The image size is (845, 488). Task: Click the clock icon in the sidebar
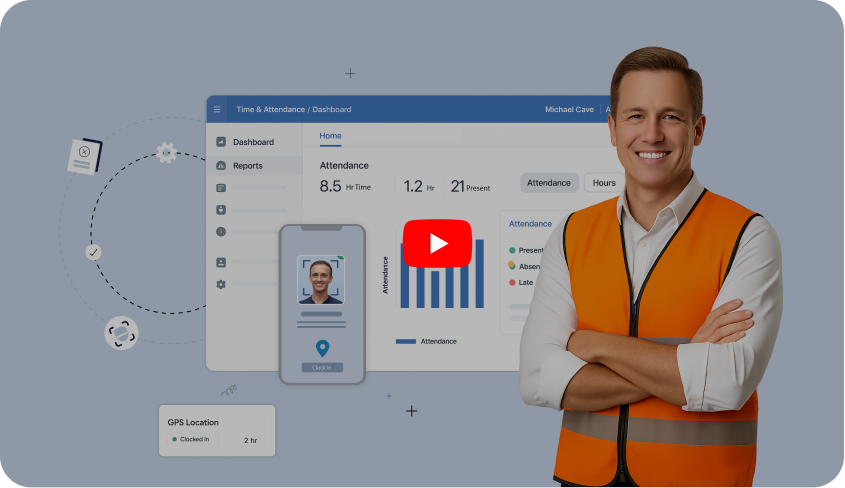coord(221,232)
